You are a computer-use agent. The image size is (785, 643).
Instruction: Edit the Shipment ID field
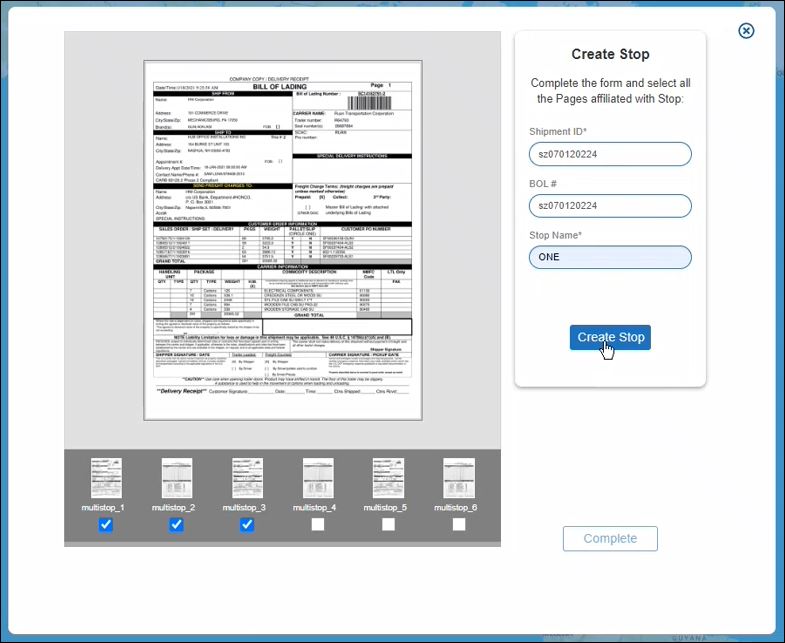(610, 154)
